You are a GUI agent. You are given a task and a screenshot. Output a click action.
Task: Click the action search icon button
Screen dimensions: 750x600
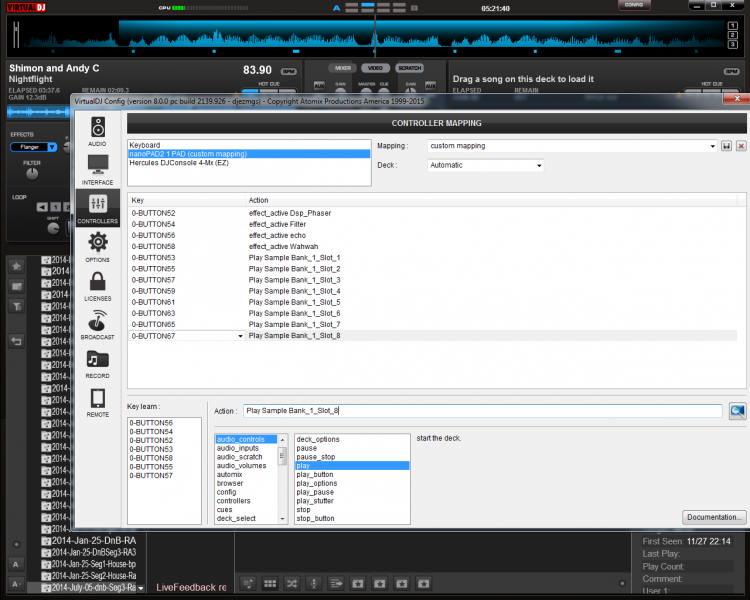pos(737,410)
